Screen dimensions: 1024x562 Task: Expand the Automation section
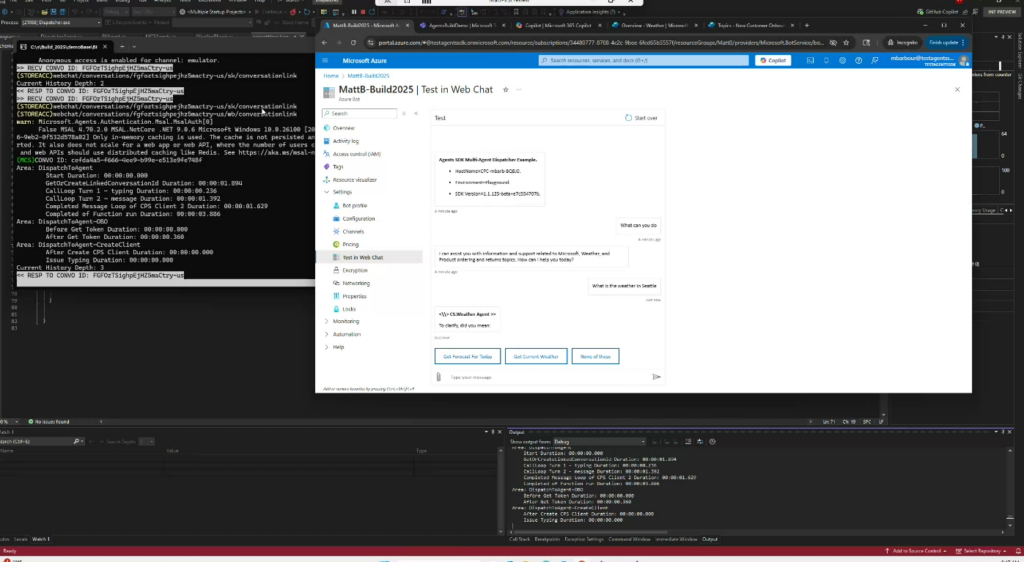tap(327, 334)
